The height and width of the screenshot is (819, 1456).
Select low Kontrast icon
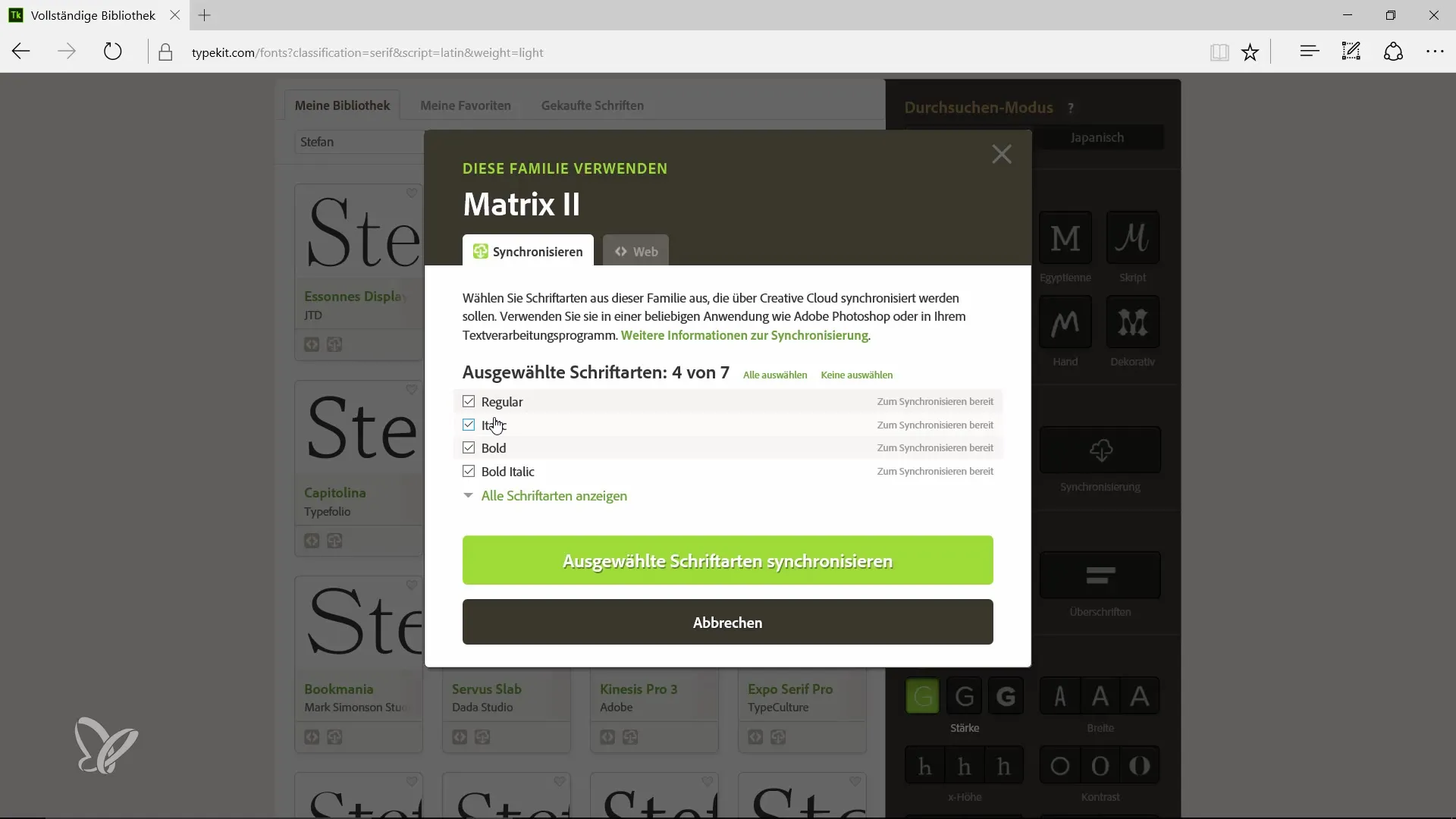[1060, 766]
